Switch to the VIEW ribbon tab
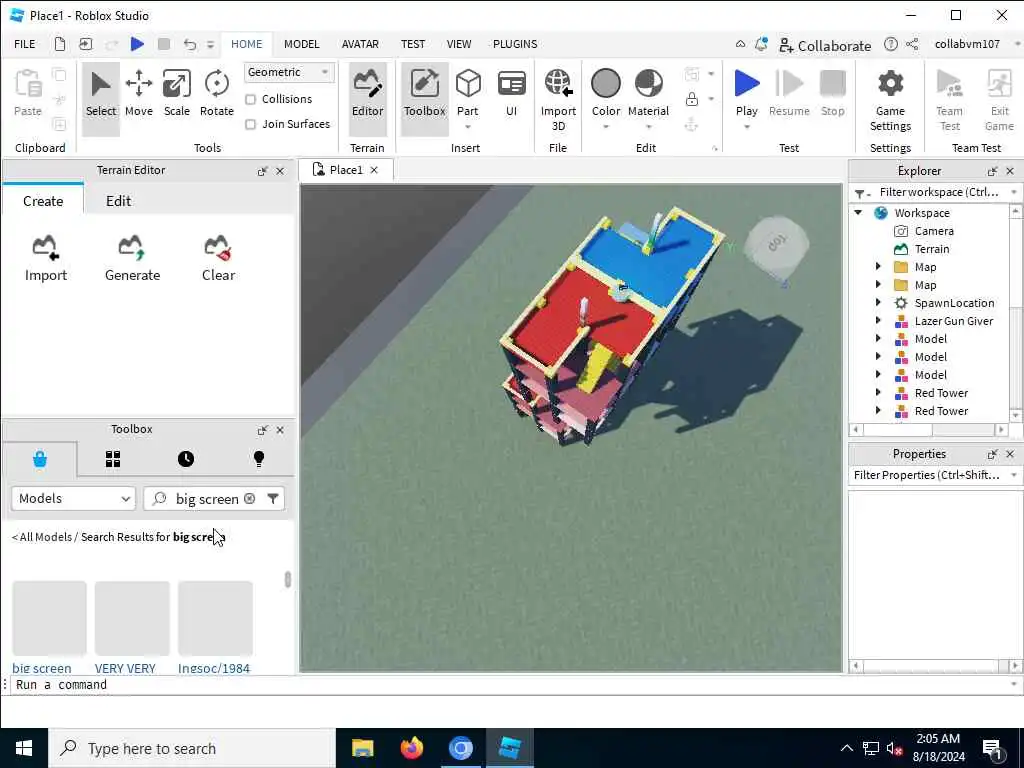The width and height of the screenshot is (1024, 768). [x=458, y=44]
